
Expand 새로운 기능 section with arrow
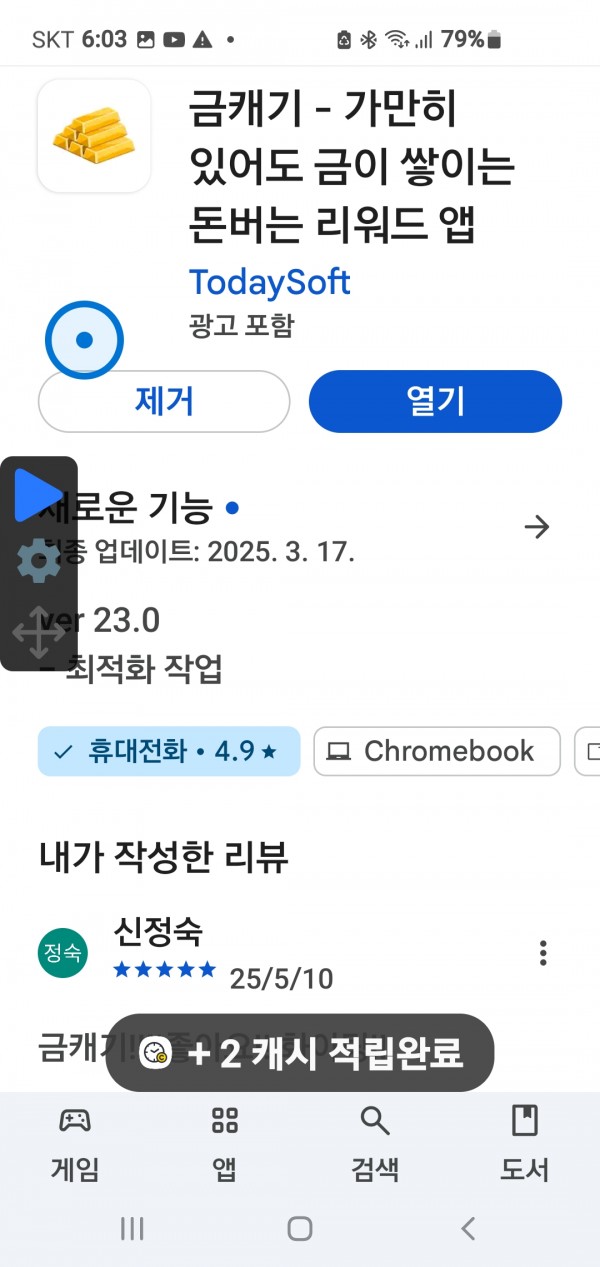click(x=537, y=527)
